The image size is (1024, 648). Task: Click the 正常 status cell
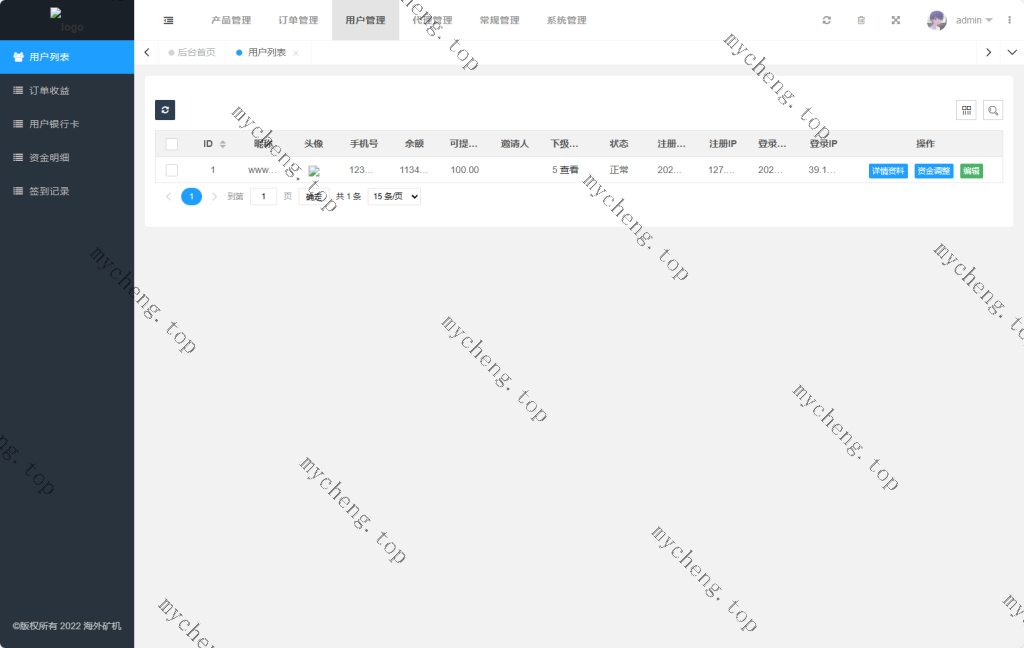pos(619,170)
